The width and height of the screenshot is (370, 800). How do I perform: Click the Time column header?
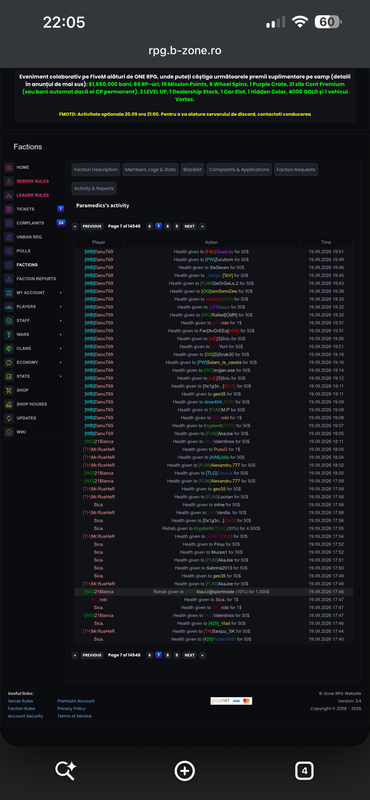click(326, 242)
